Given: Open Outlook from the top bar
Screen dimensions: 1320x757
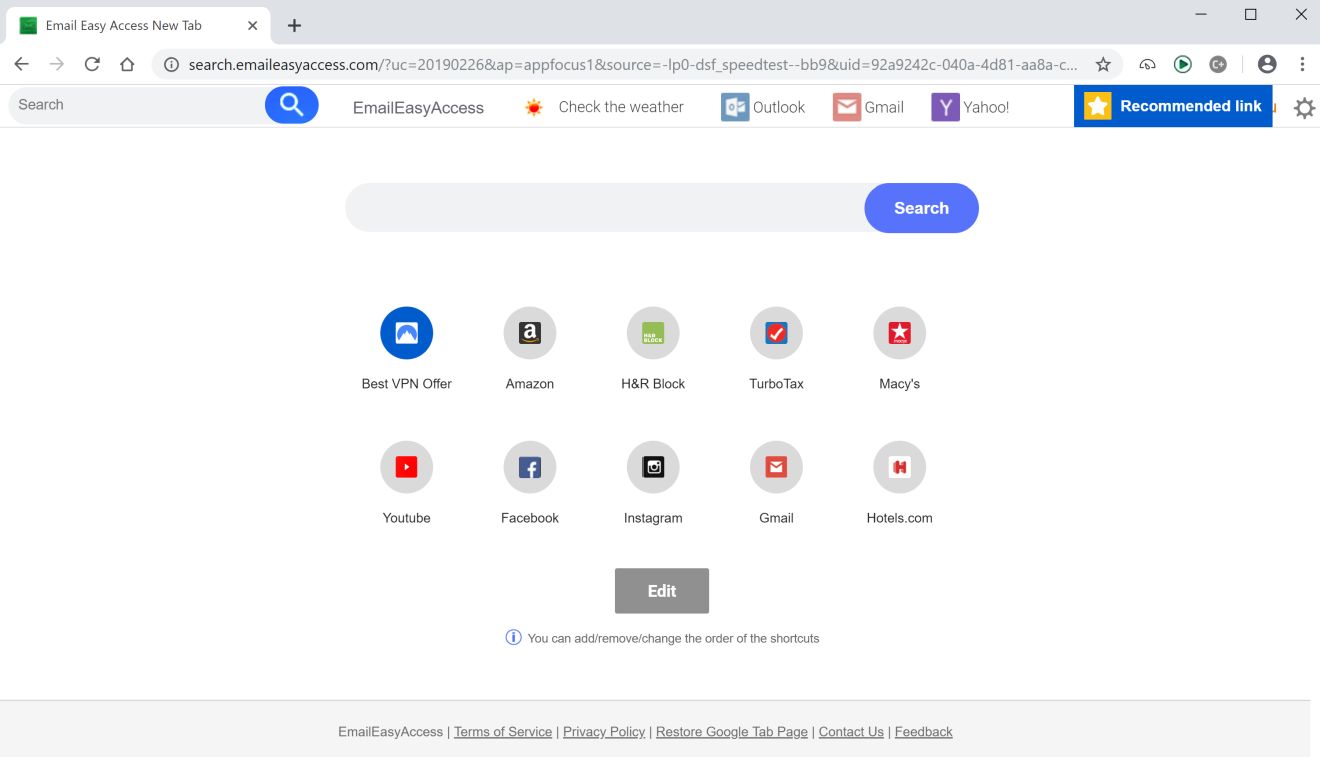Looking at the screenshot, I should (x=763, y=107).
